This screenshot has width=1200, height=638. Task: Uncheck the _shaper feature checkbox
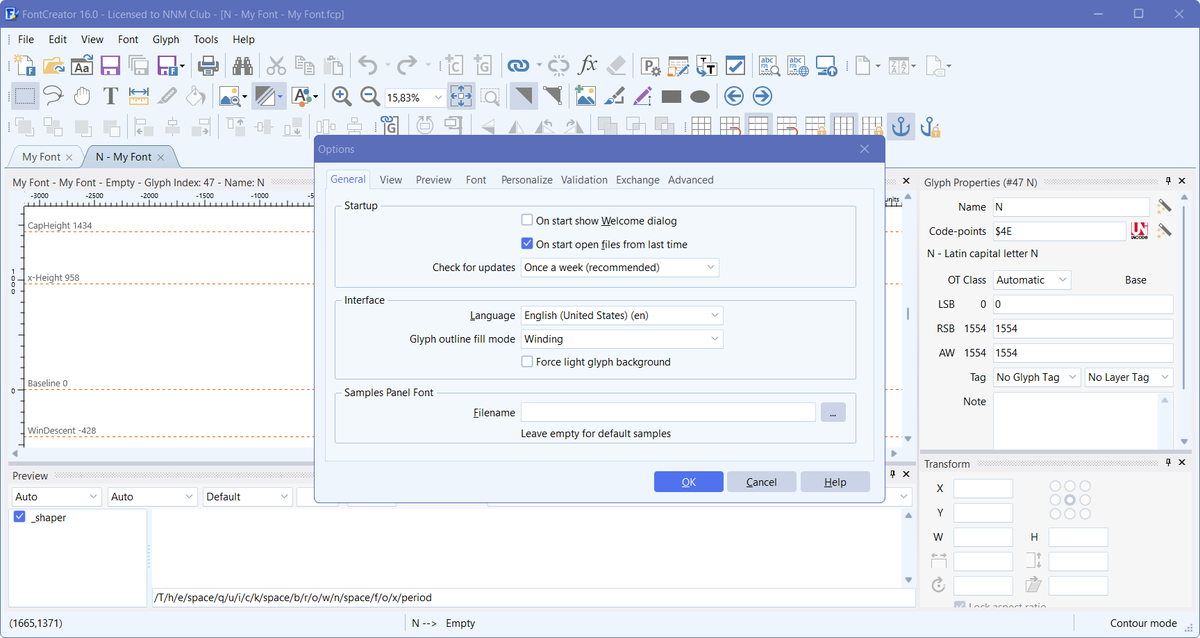coord(19,517)
